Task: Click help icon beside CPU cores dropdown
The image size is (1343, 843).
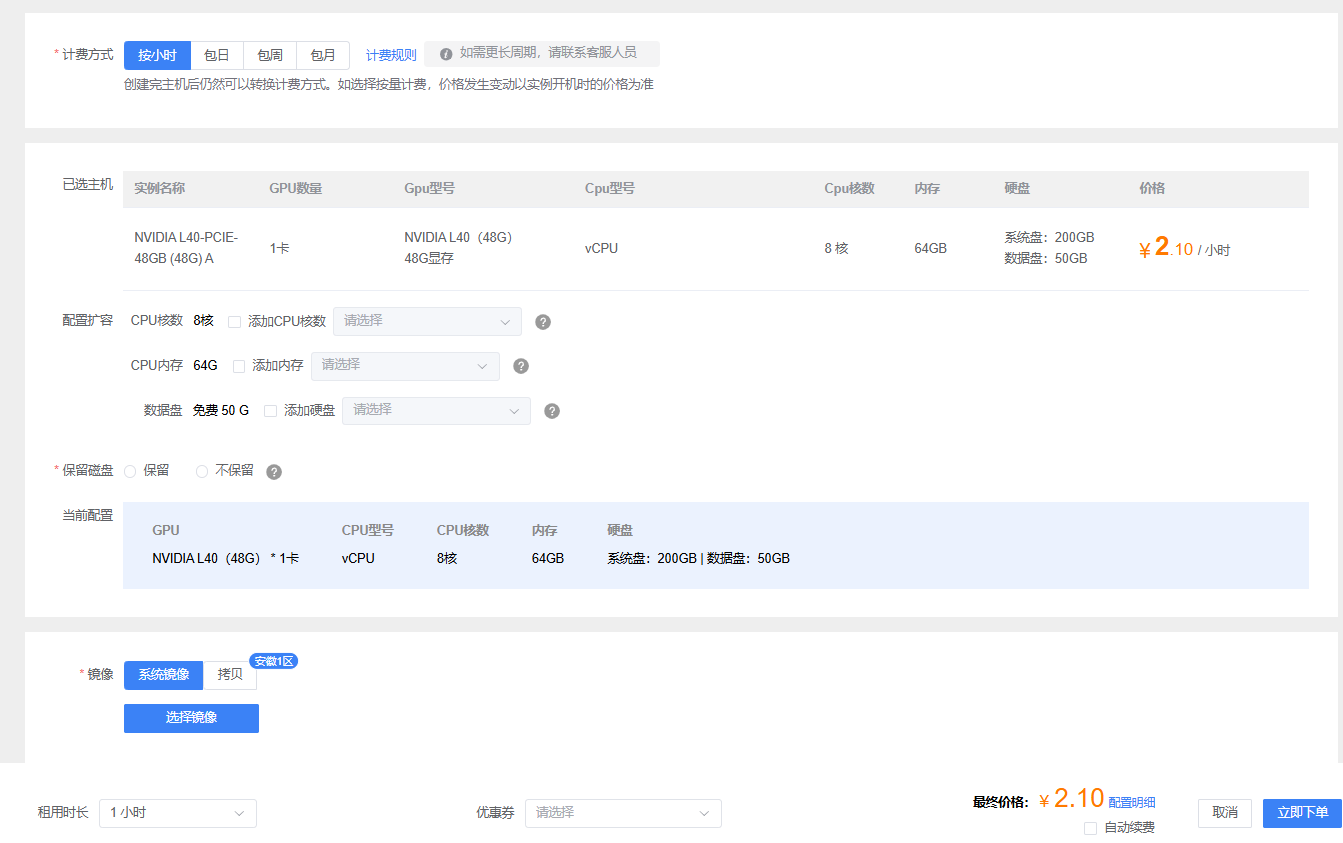Action: [x=543, y=322]
